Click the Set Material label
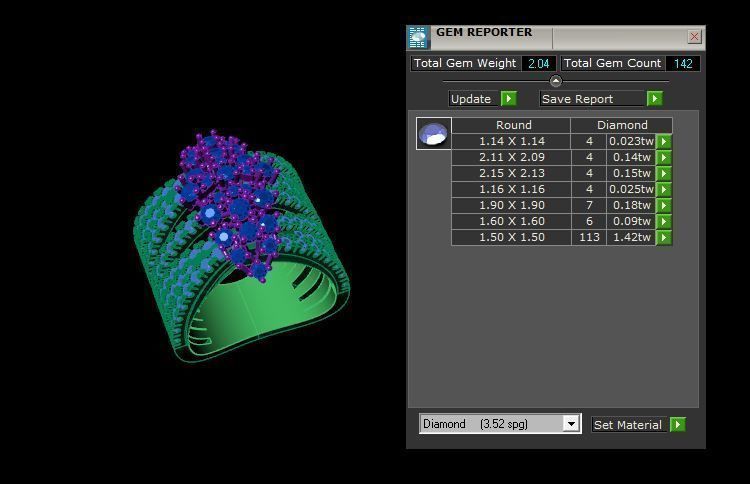The height and width of the screenshot is (484, 750). coord(628,425)
